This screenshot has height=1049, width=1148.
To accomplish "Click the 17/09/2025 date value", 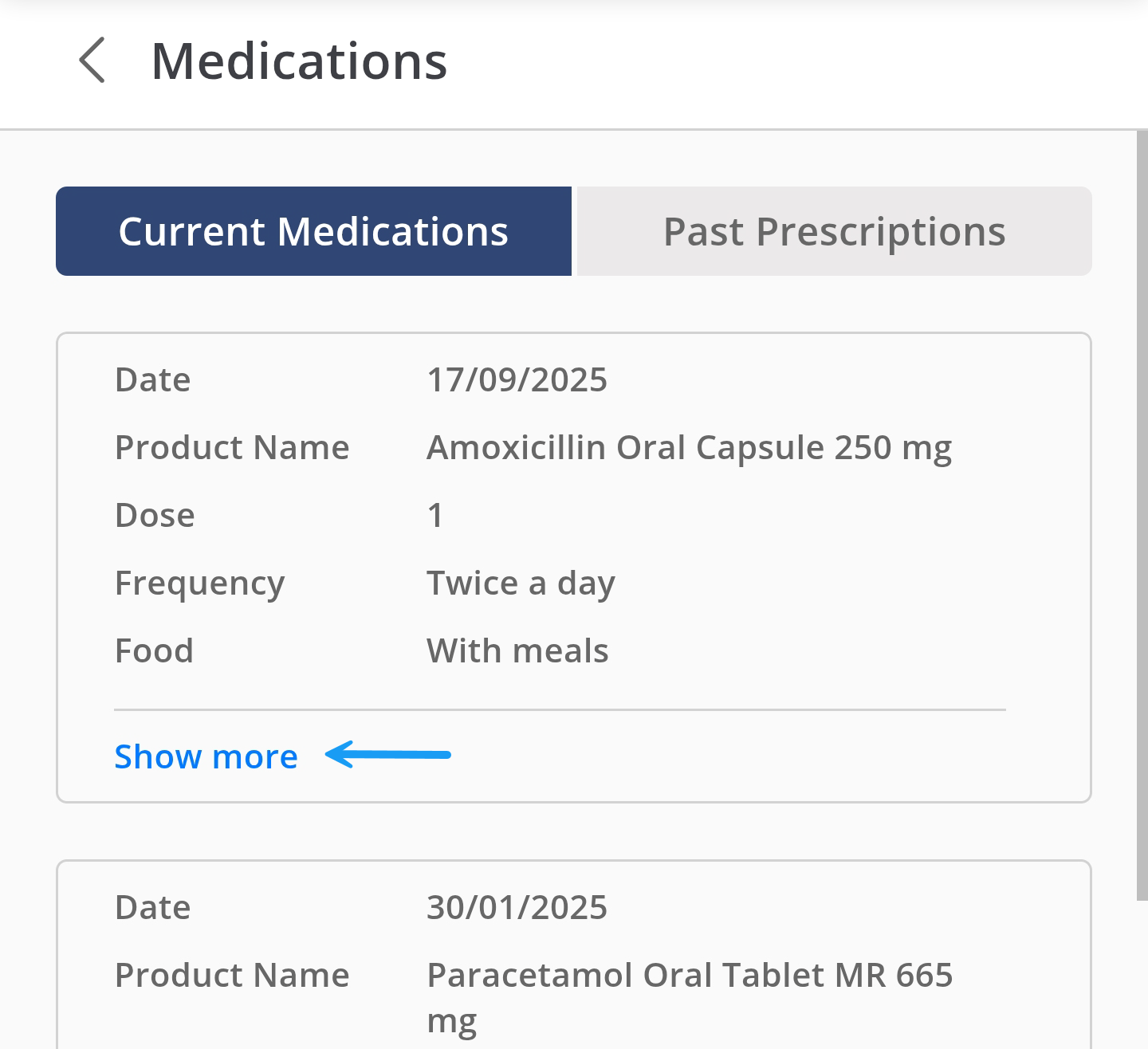I will click(517, 380).
